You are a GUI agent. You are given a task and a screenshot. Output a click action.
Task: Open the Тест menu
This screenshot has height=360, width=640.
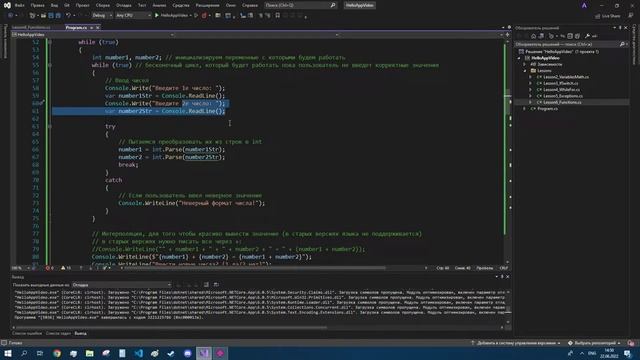(x=142, y=5)
